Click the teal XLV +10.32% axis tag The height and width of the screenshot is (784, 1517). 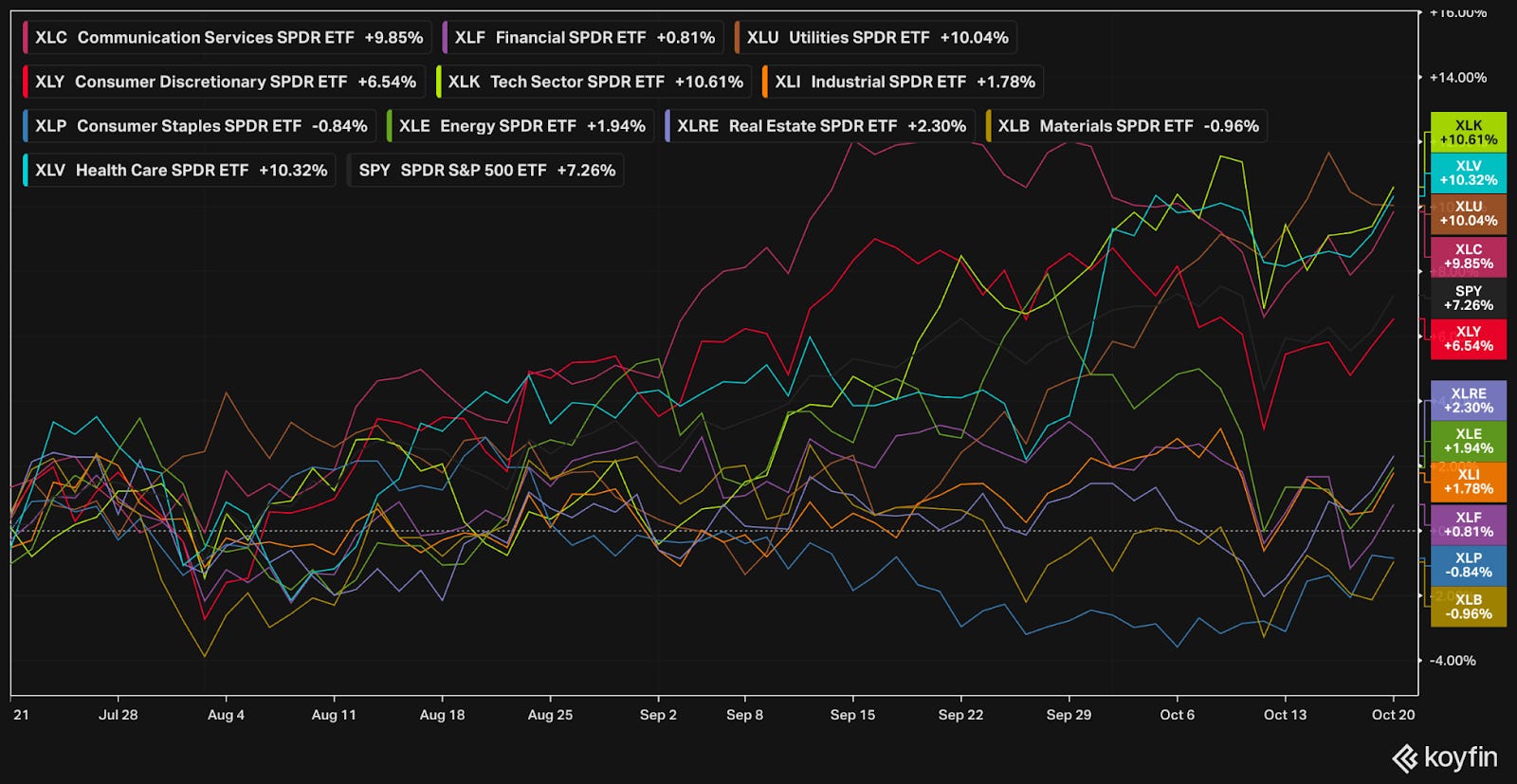1469,173
